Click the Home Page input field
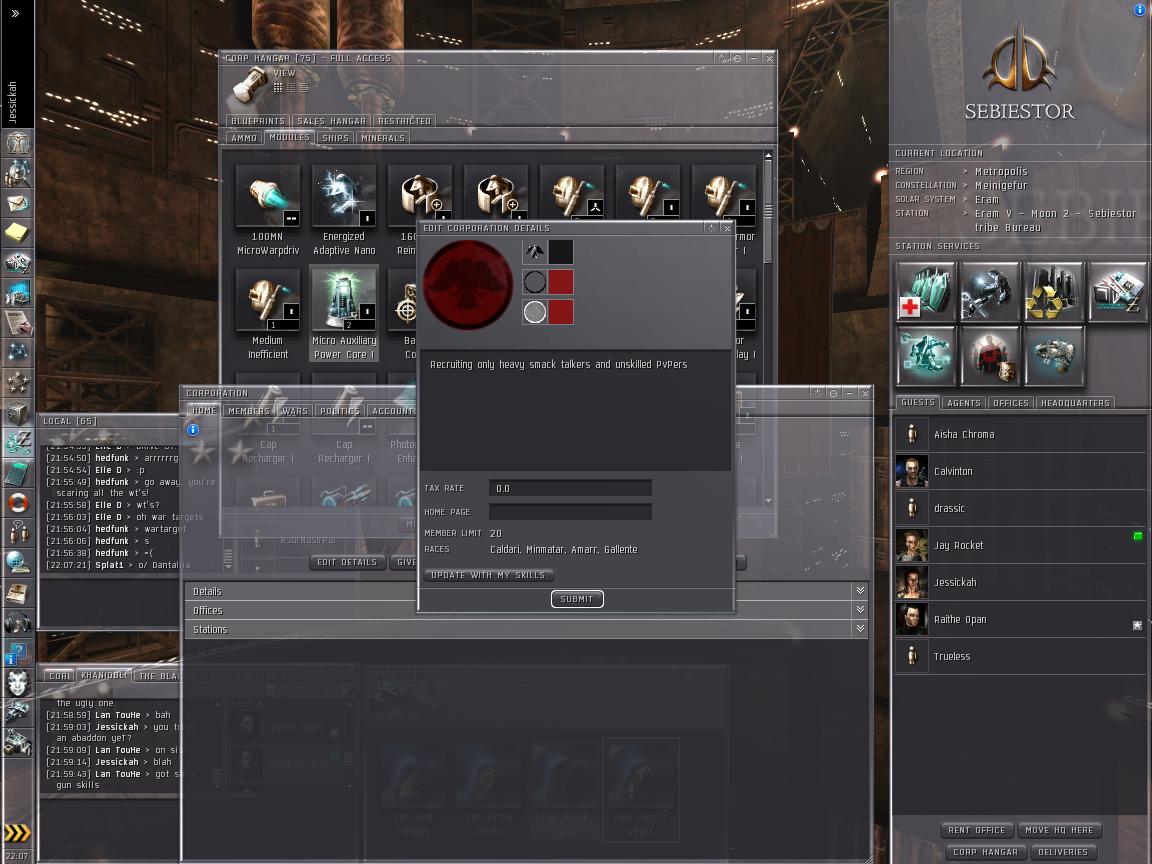Image resolution: width=1152 pixels, height=864 pixels. click(x=570, y=511)
